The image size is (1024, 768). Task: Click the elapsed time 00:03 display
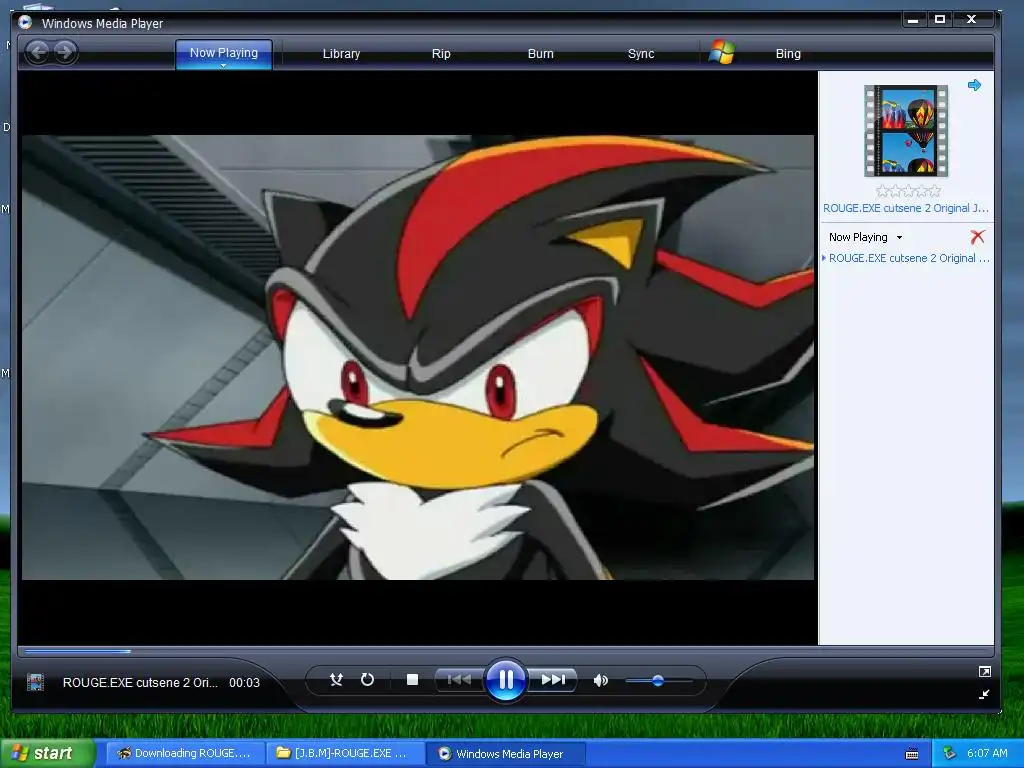[x=244, y=682]
